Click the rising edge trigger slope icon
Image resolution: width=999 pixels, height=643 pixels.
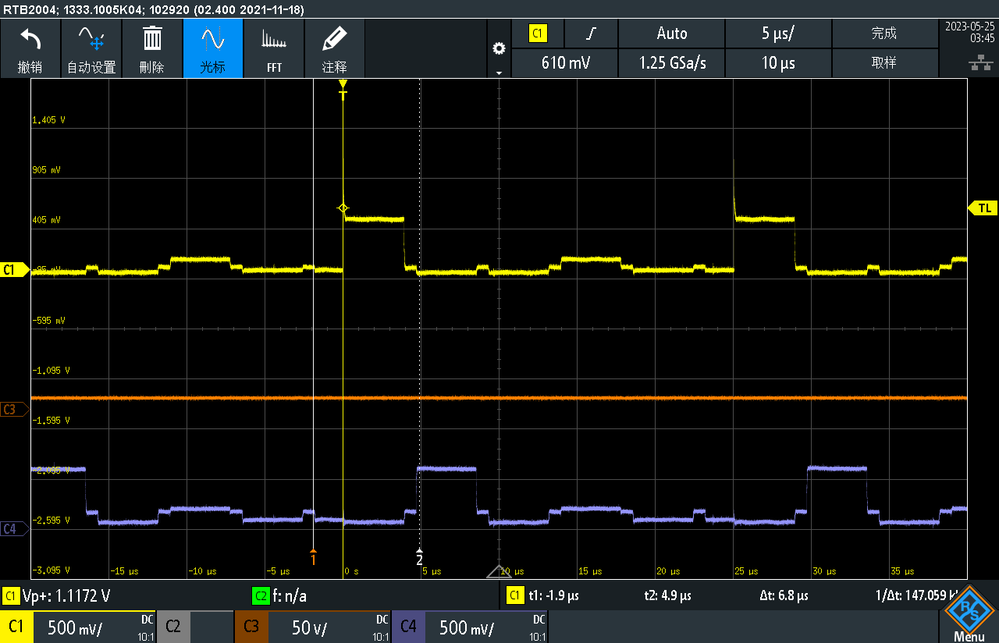click(x=591, y=33)
